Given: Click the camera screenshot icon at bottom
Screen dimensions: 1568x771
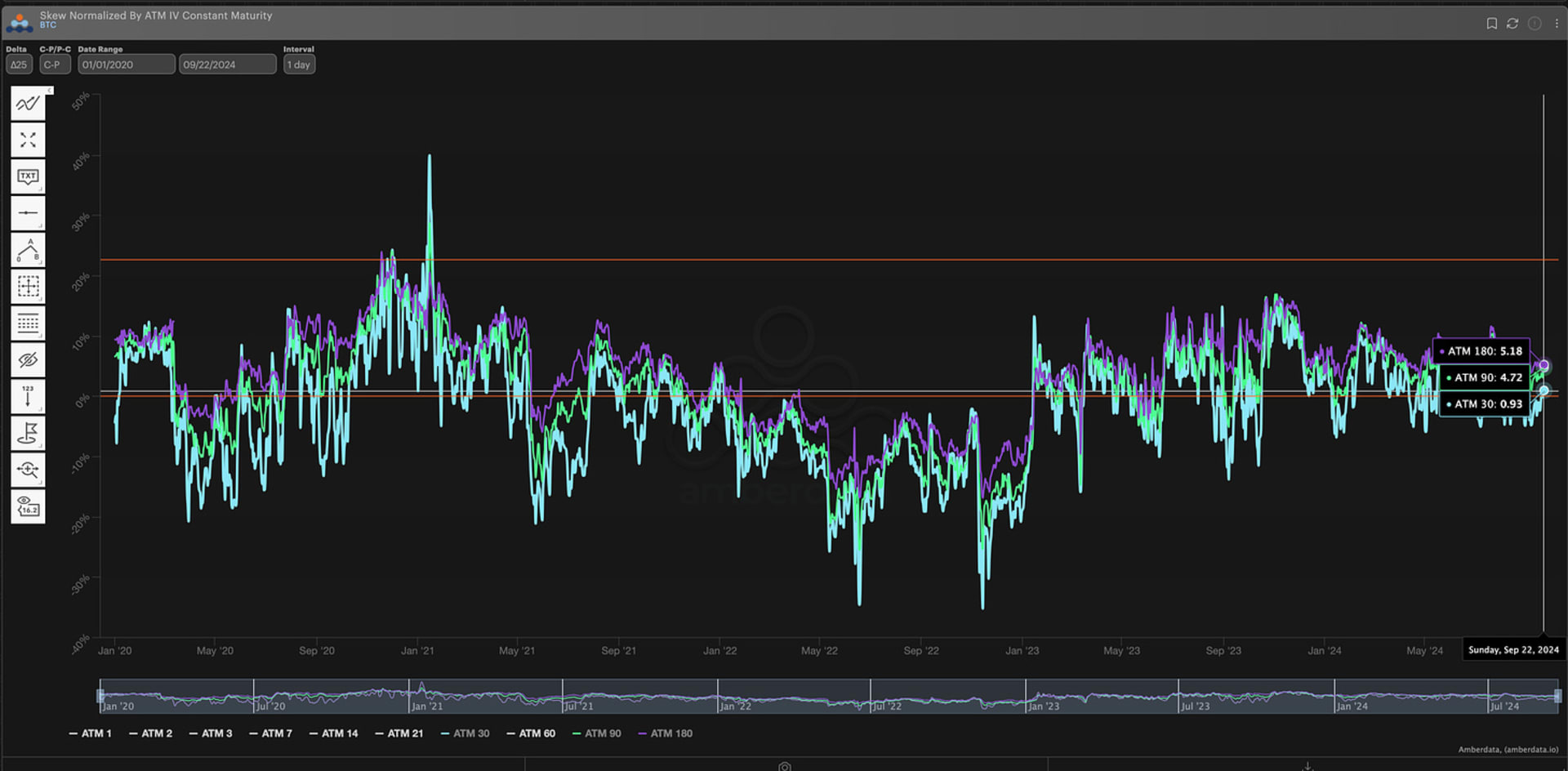Looking at the screenshot, I should [x=785, y=766].
